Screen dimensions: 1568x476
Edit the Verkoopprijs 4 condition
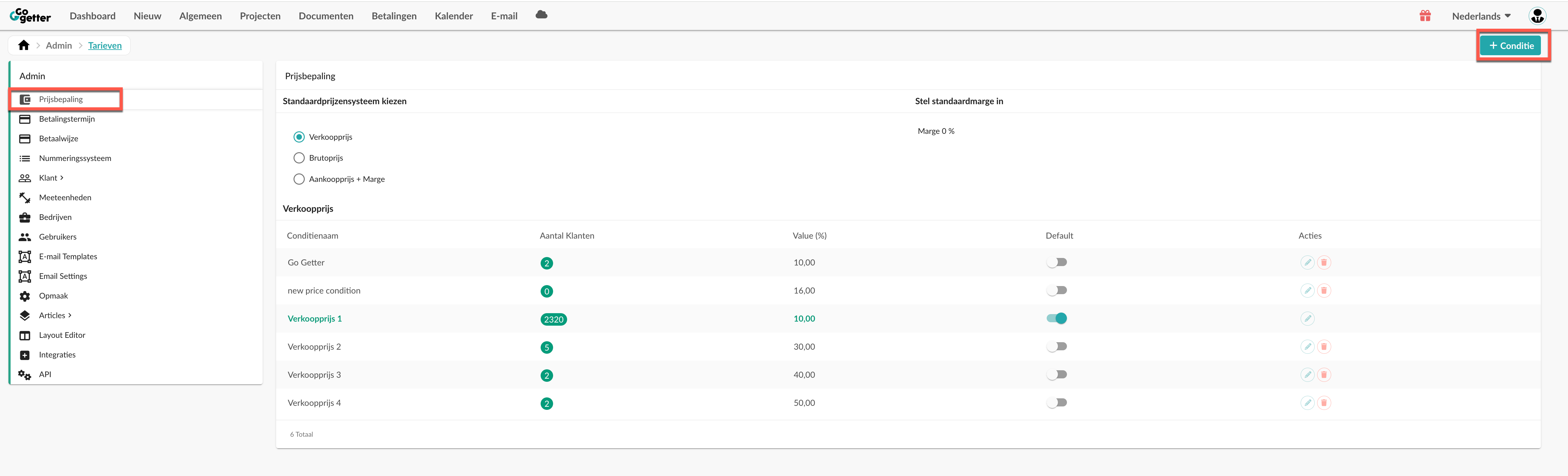pos(1307,403)
